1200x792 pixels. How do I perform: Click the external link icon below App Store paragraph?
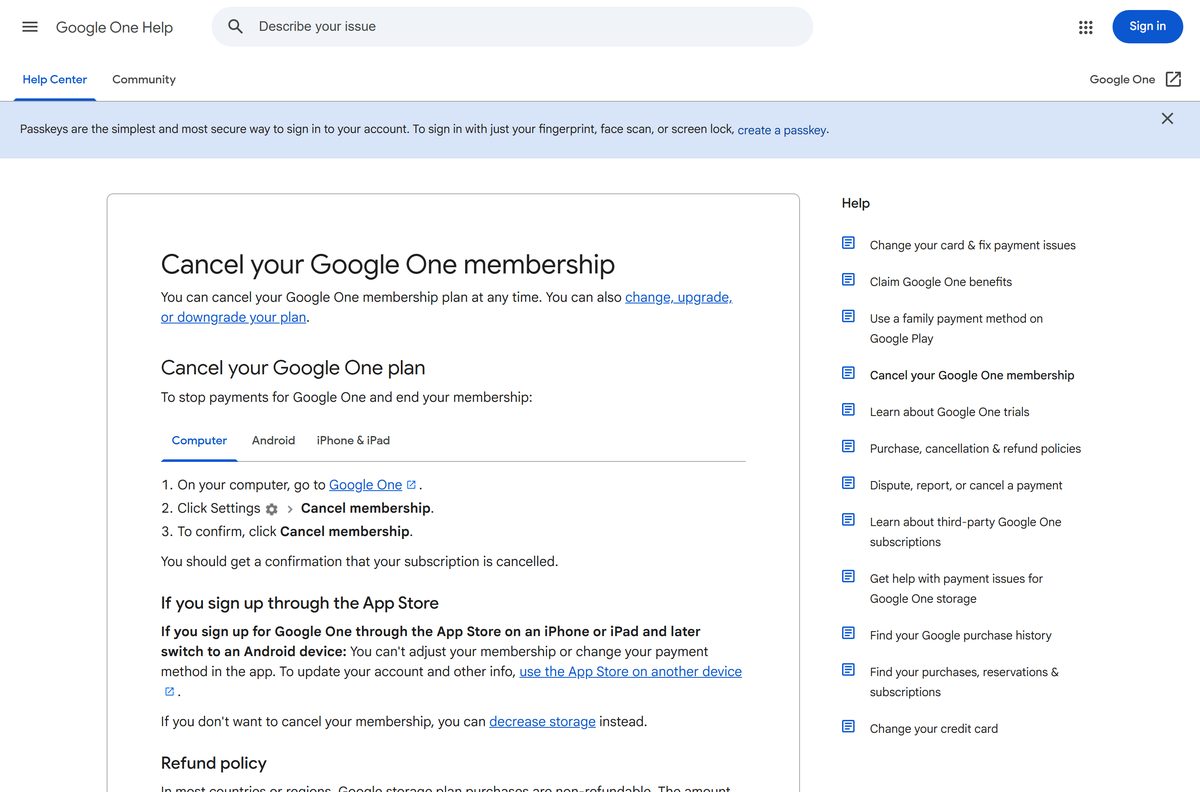point(169,692)
